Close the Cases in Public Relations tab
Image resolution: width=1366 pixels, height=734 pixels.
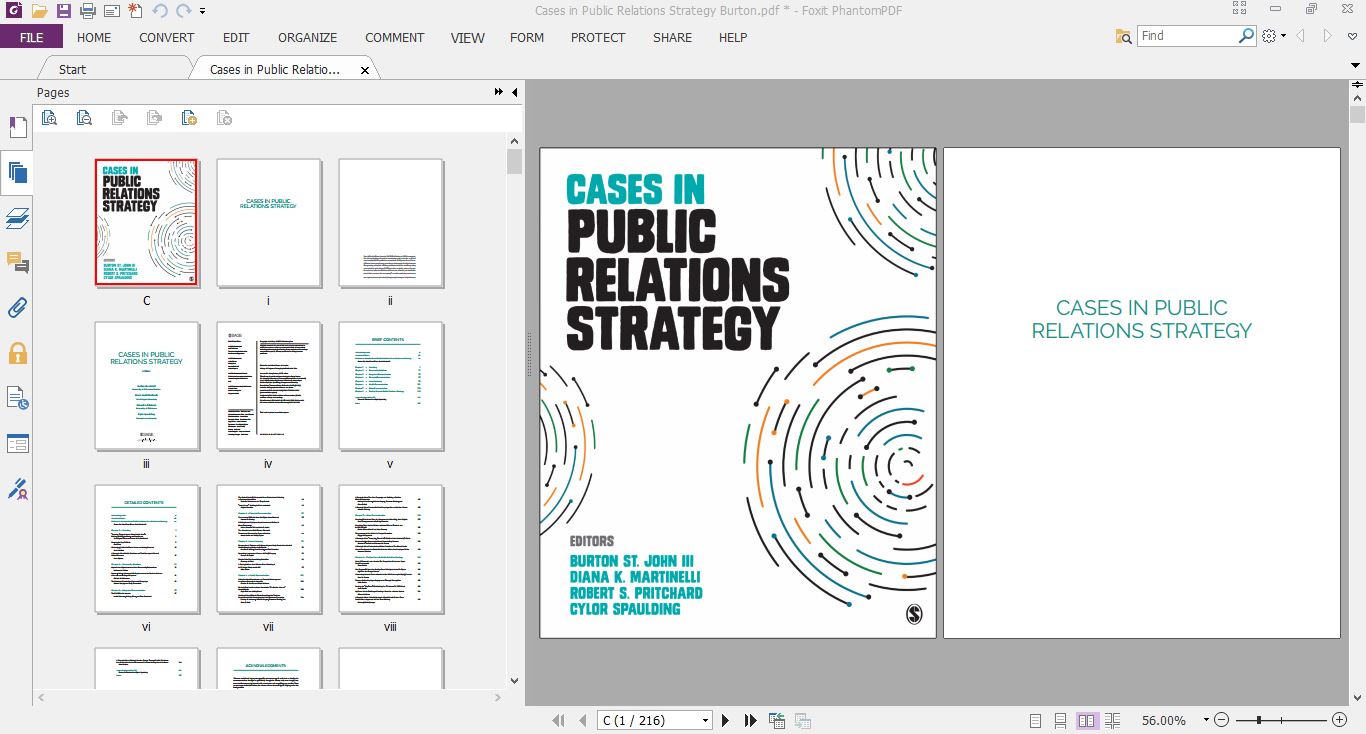[x=365, y=70]
